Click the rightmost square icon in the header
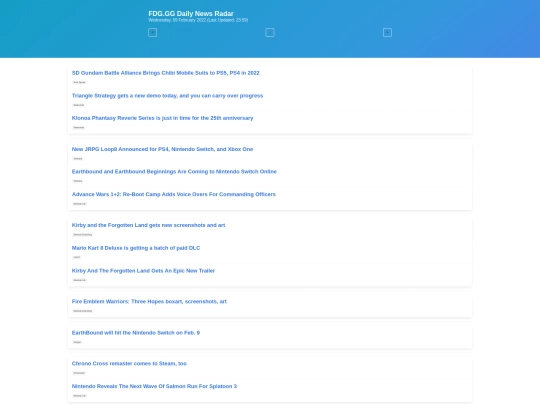The width and height of the screenshot is (540, 405). click(387, 33)
